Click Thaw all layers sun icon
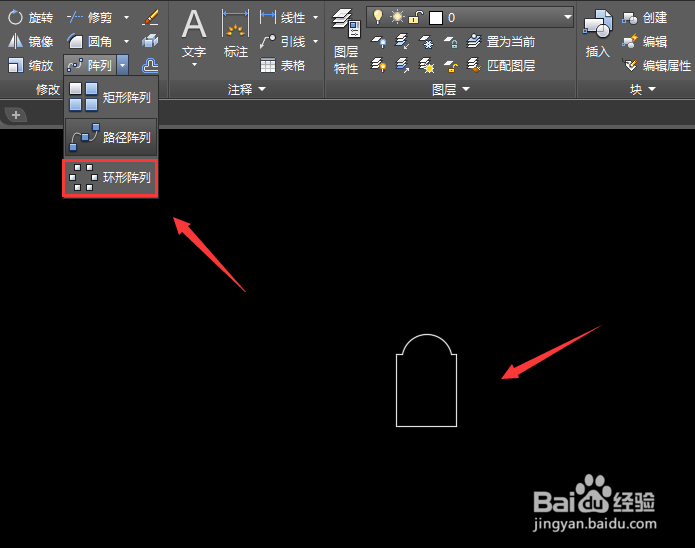The image size is (695, 548). (x=426, y=66)
